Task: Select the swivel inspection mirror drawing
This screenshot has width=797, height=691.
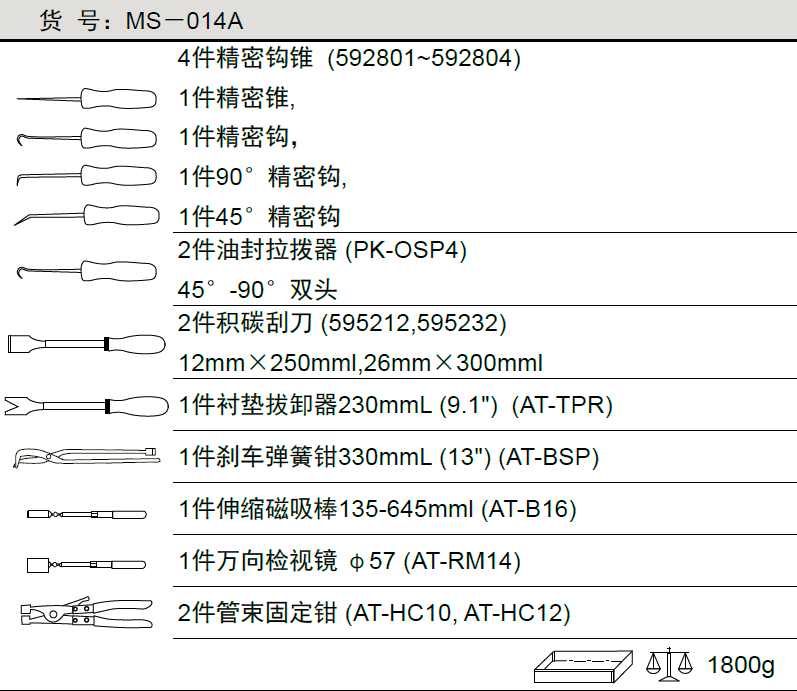Action: click(87, 564)
